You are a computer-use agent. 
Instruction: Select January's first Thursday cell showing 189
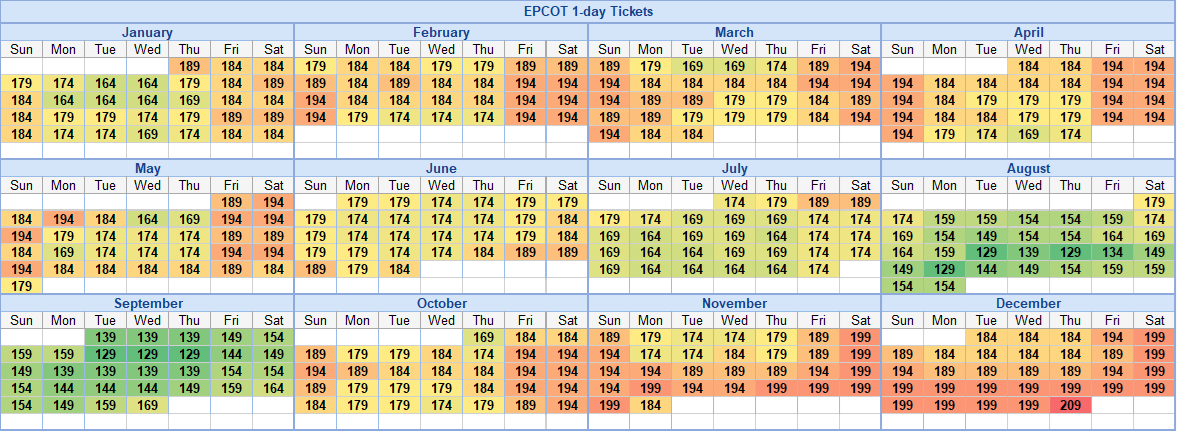pos(190,66)
